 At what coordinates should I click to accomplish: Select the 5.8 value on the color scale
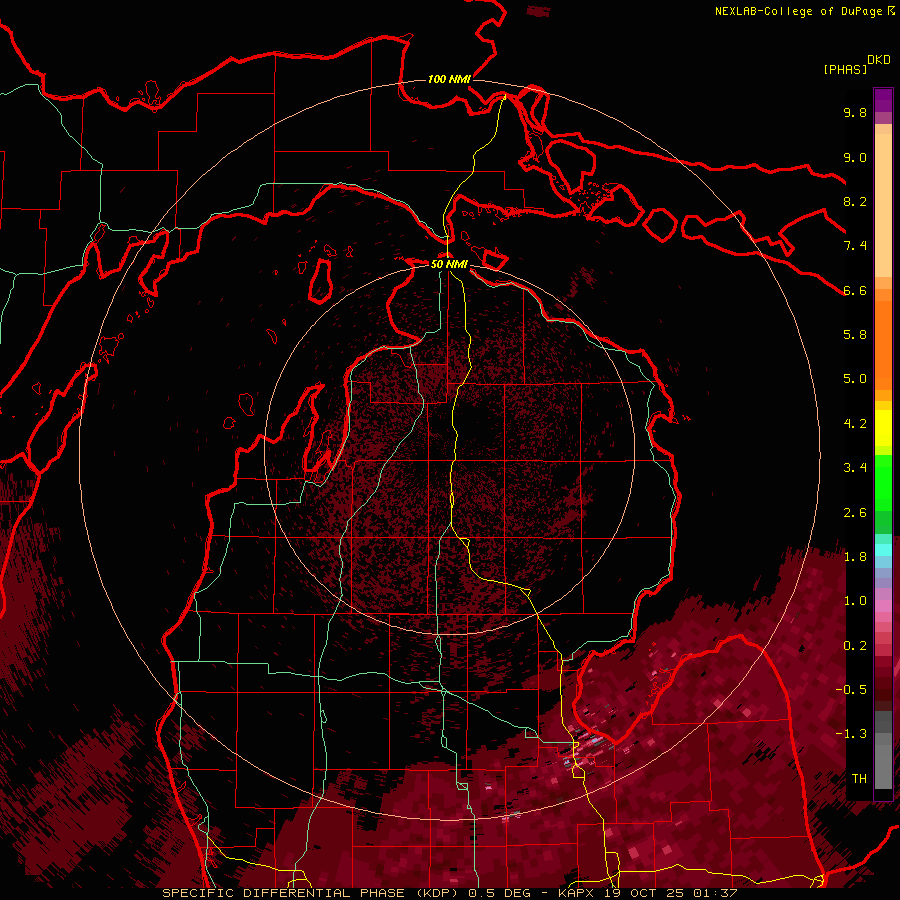click(855, 335)
